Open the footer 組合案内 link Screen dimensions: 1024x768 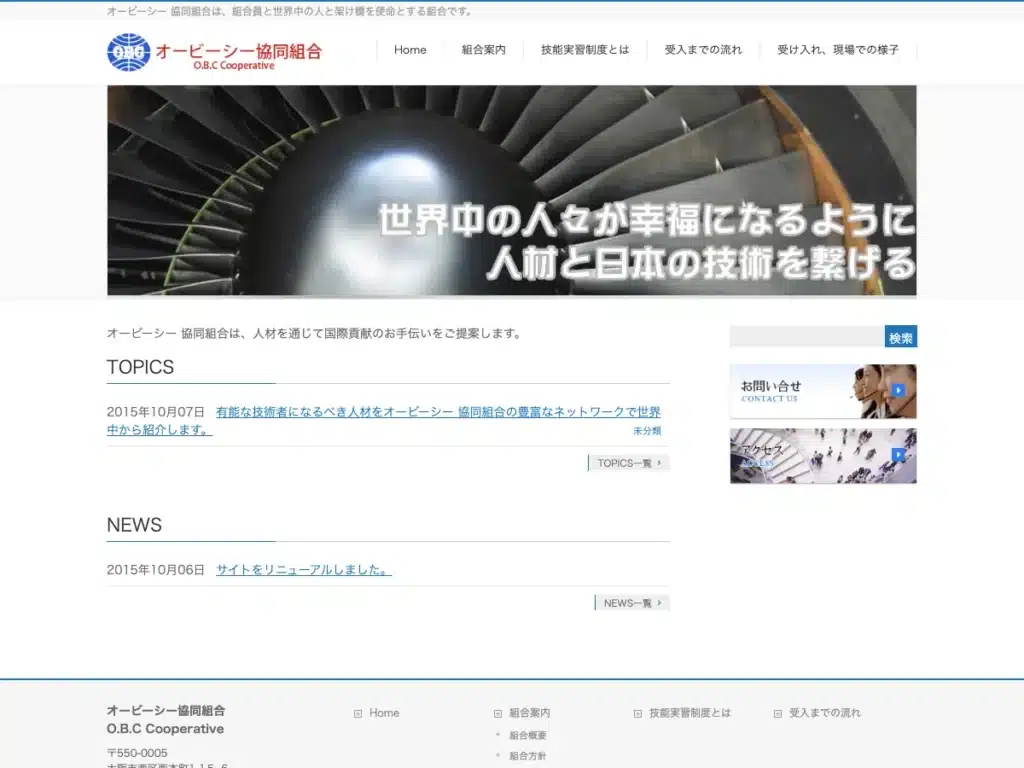click(530, 713)
